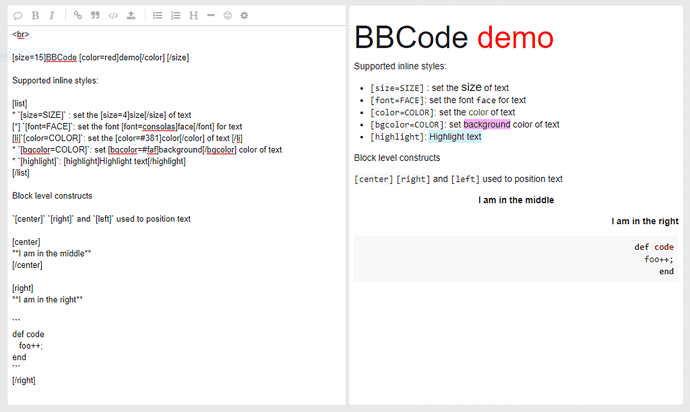Click the [font=FACE] source line in editor

[x=127, y=127]
